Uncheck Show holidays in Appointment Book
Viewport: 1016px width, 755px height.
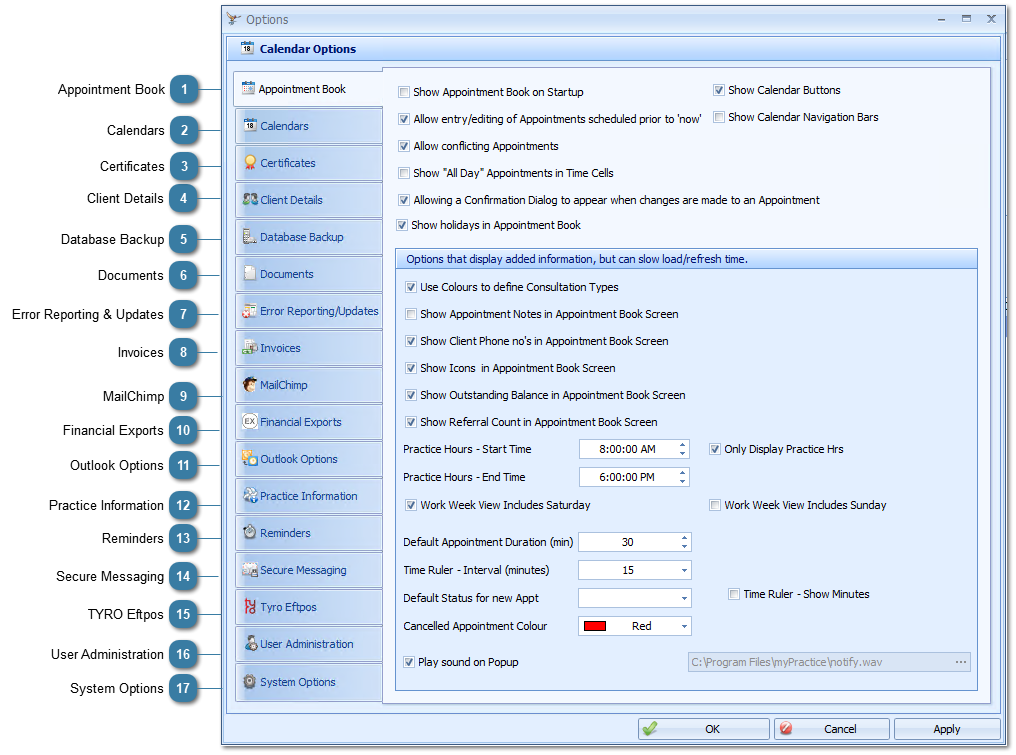[x=402, y=226]
